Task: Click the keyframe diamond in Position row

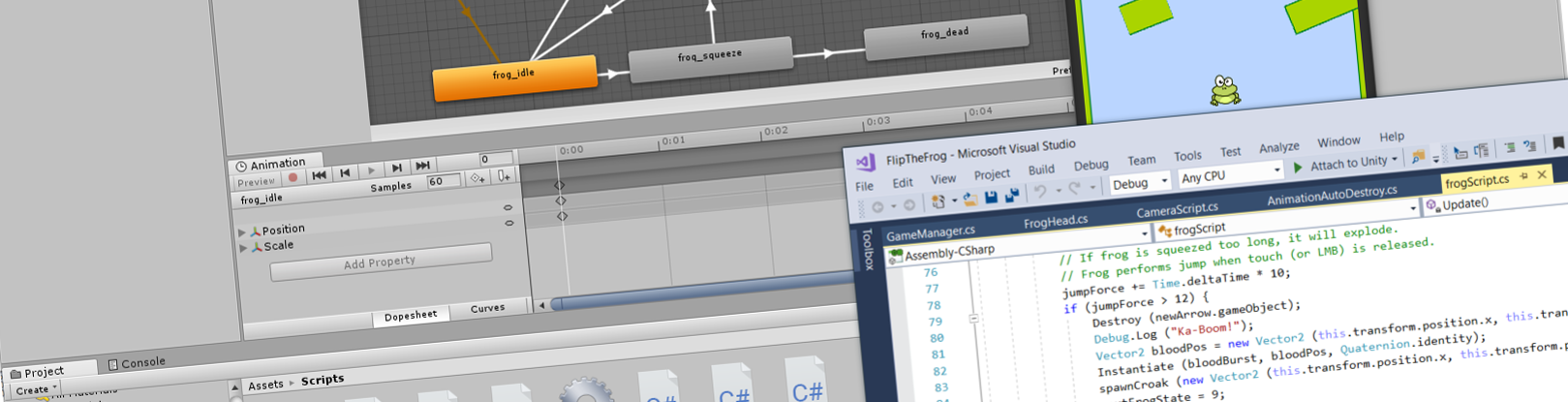Action: [x=561, y=201]
